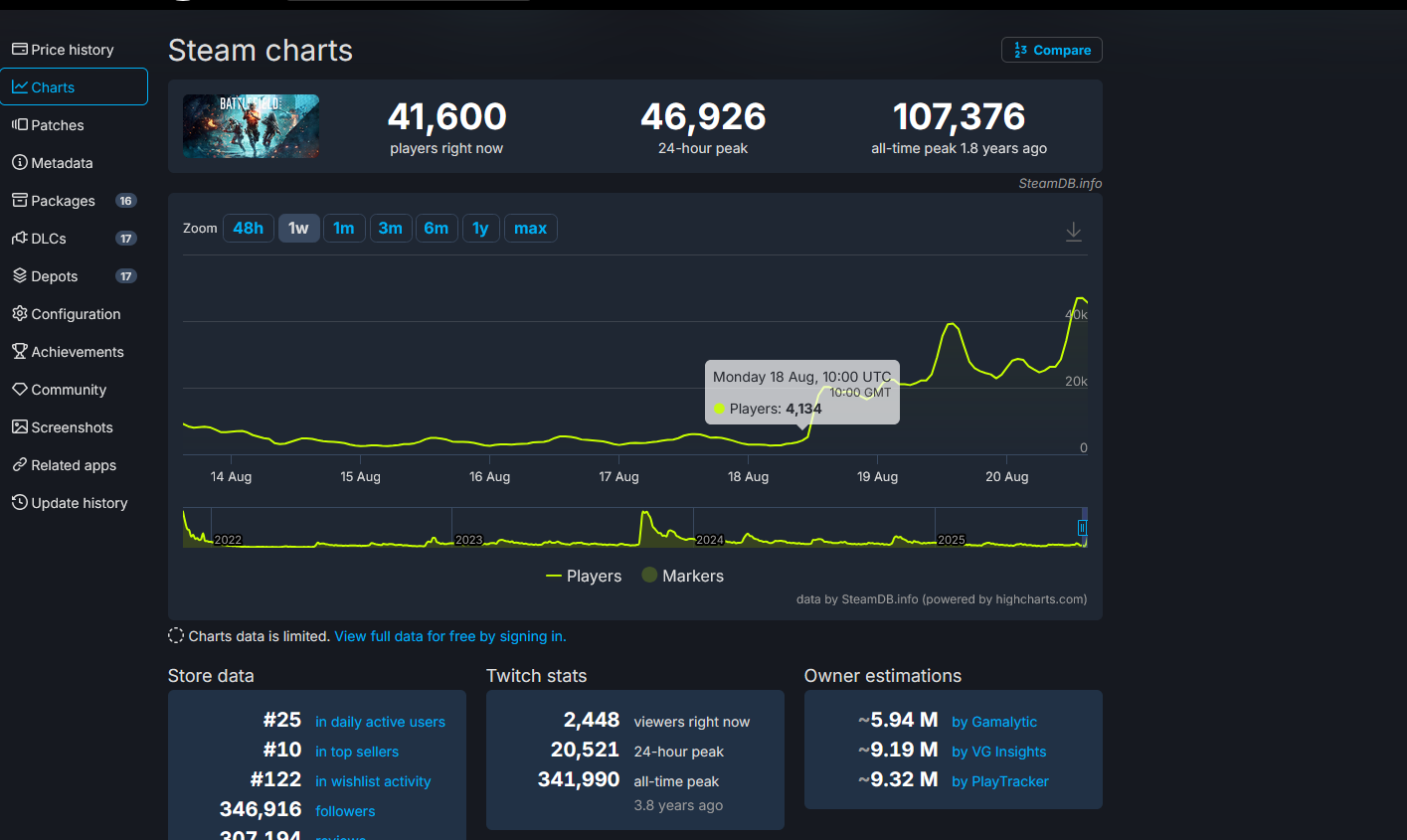Switch chart zoom to 3m

pyautogui.click(x=391, y=229)
